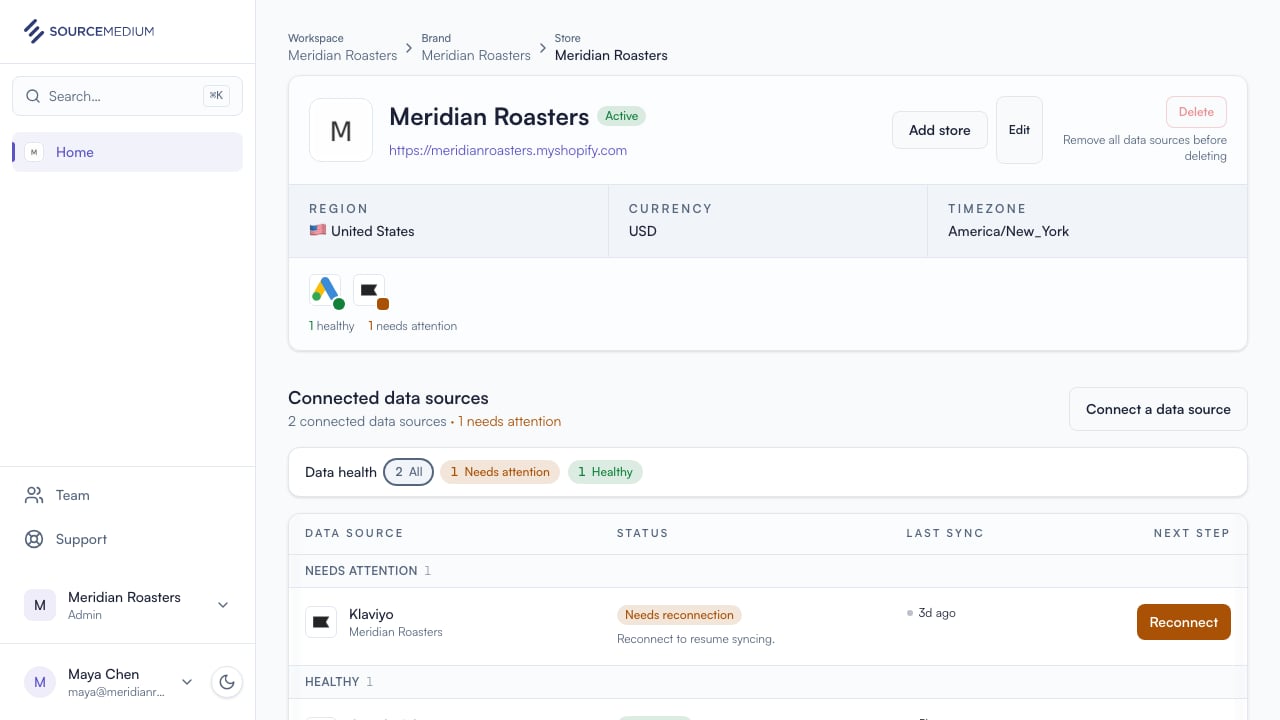Screen dimensions: 1280x720
Task: Click the Add store button
Action: (940, 130)
